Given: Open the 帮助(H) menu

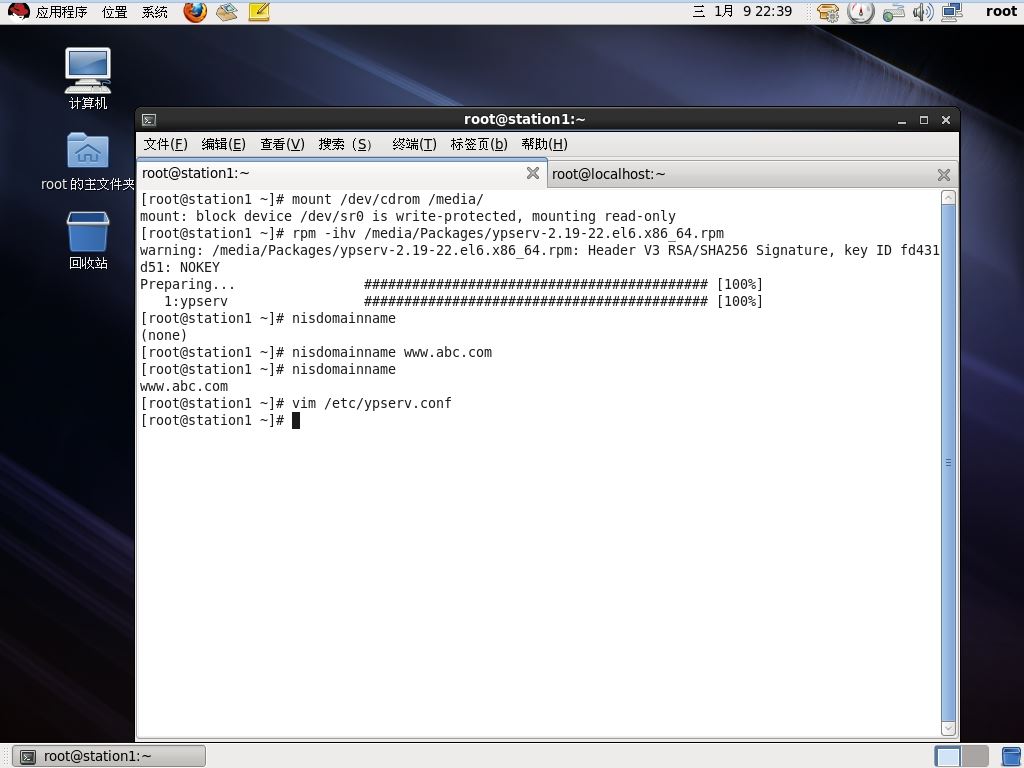Looking at the screenshot, I should (544, 144).
